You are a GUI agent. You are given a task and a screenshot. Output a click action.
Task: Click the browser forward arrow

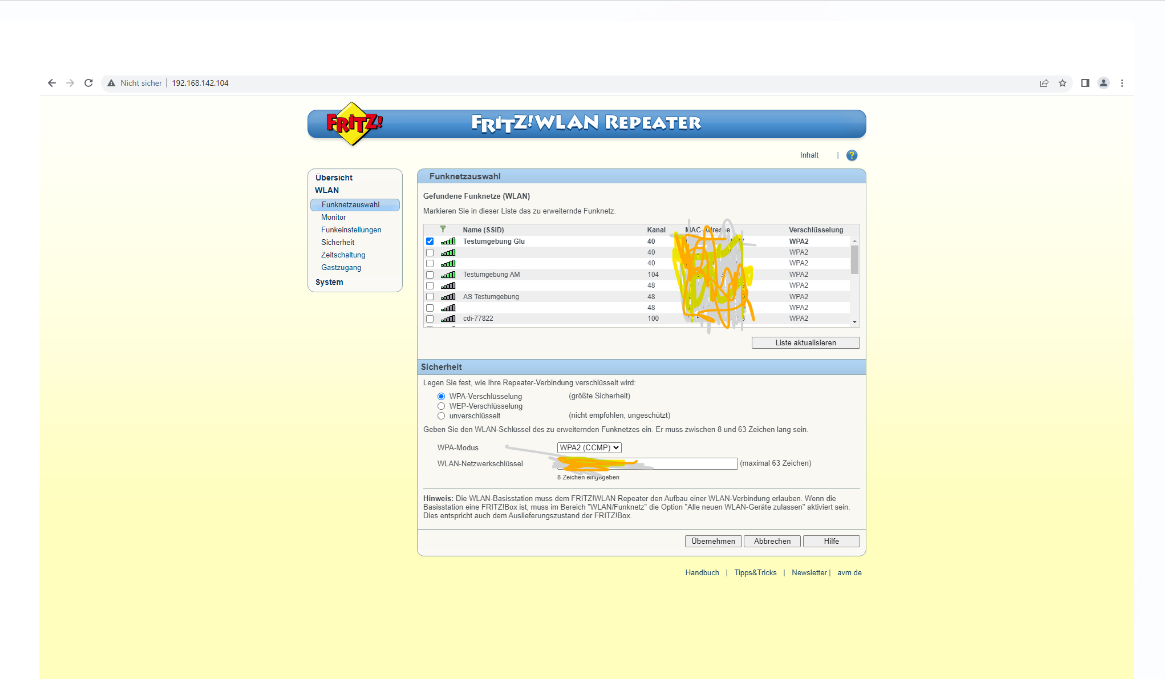coord(70,83)
